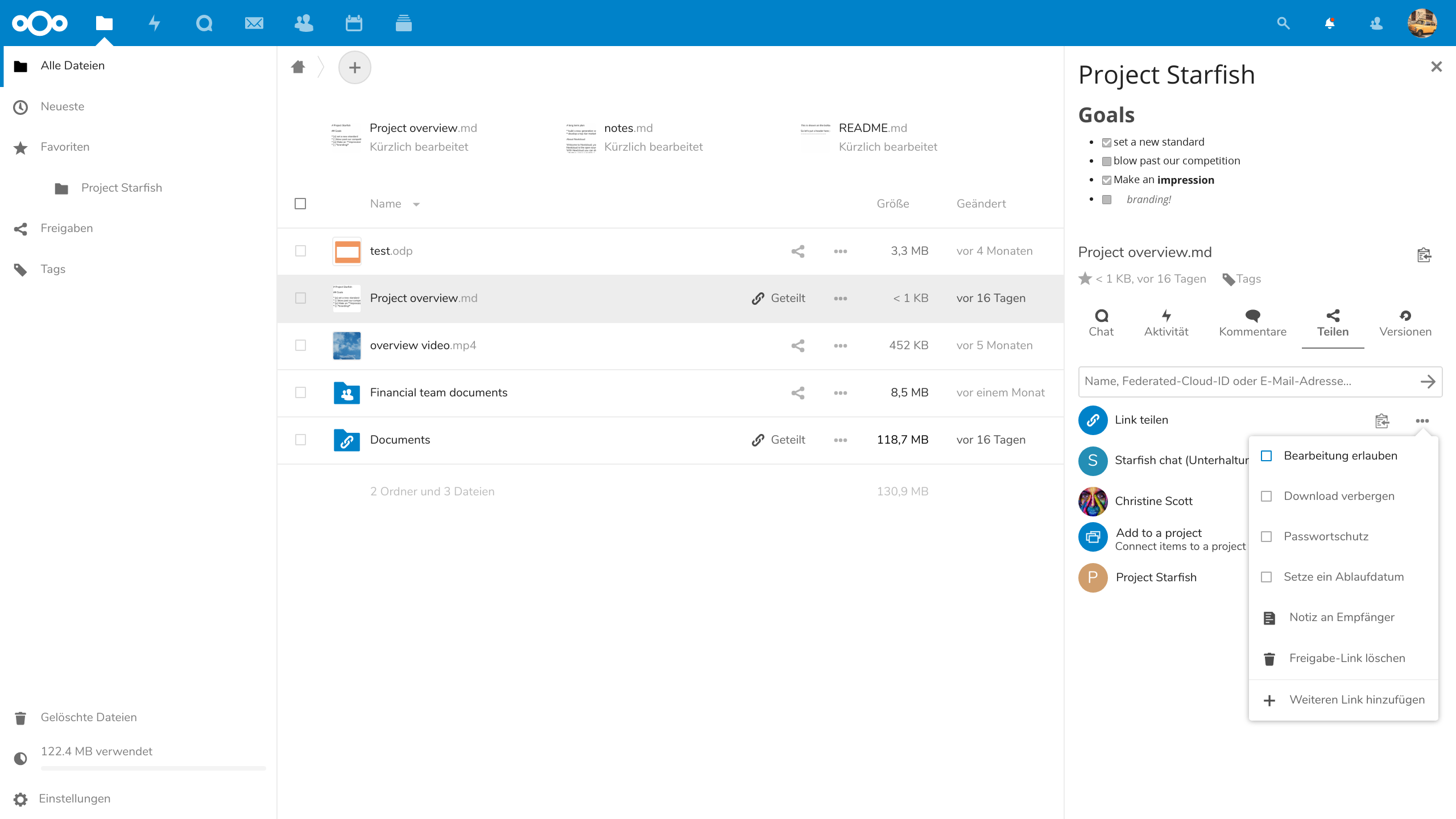
Task: Open the new file plus button menu
Action: click(x=354, y=68)
